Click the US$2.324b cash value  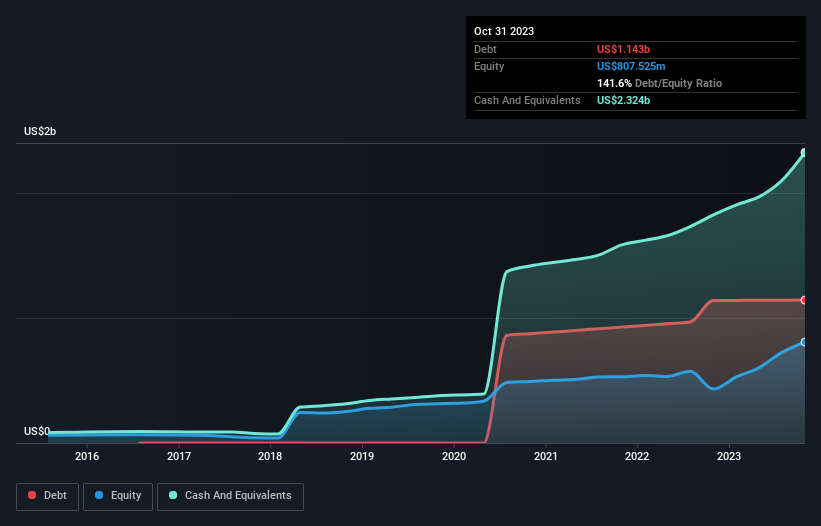tap(623, 100)
